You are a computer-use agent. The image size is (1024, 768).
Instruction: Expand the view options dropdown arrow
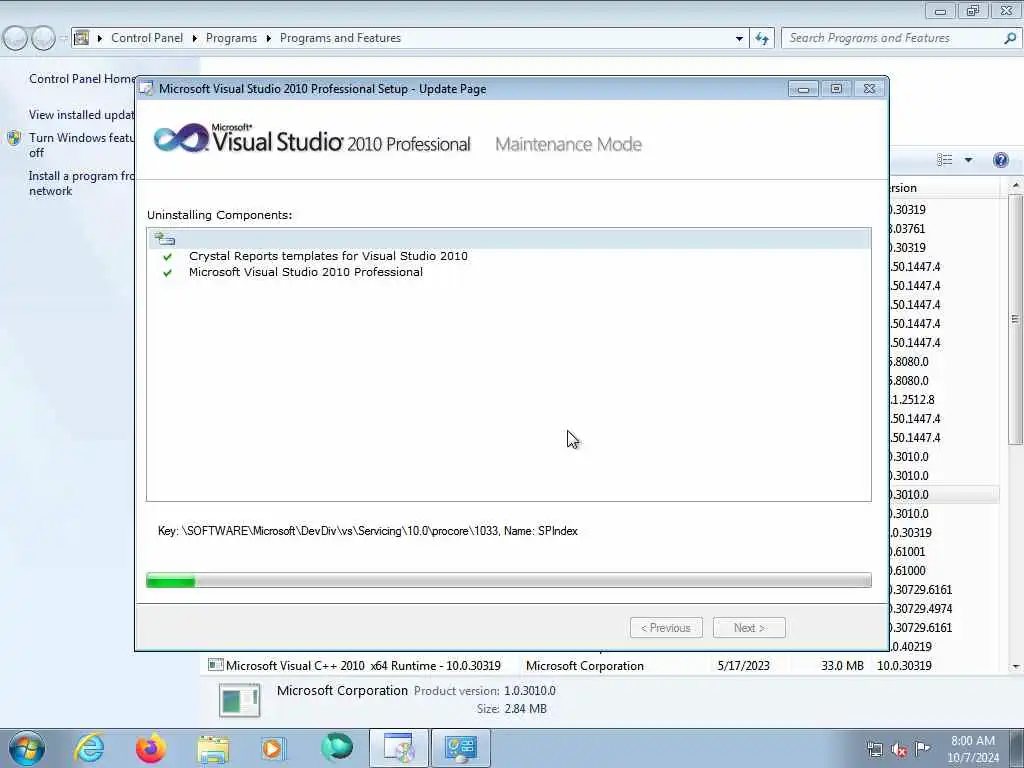pyautogui.click(x=968, y=160)
